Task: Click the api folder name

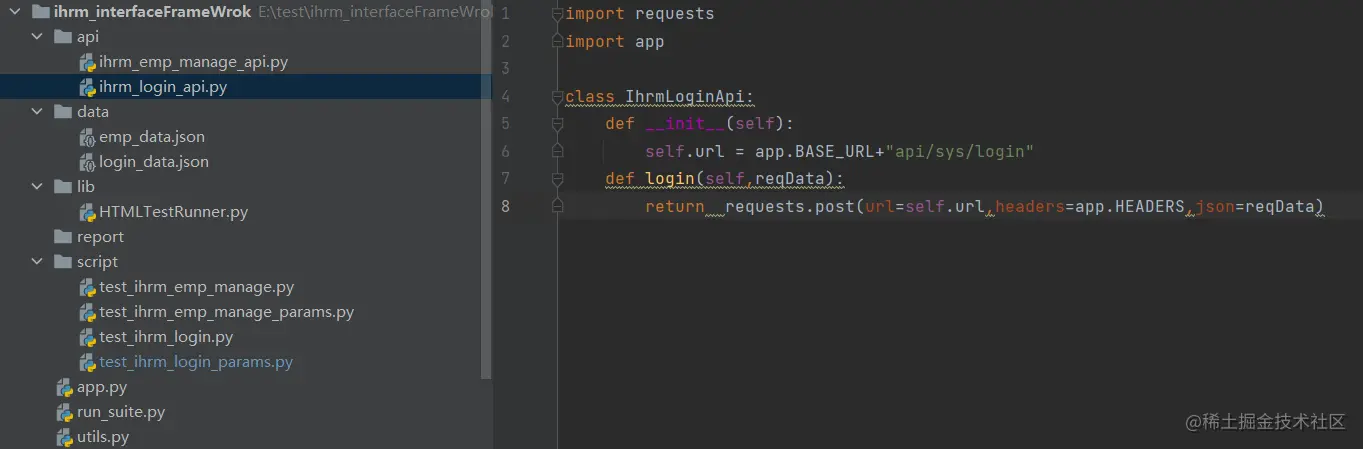Action: (x=88, y=37)
